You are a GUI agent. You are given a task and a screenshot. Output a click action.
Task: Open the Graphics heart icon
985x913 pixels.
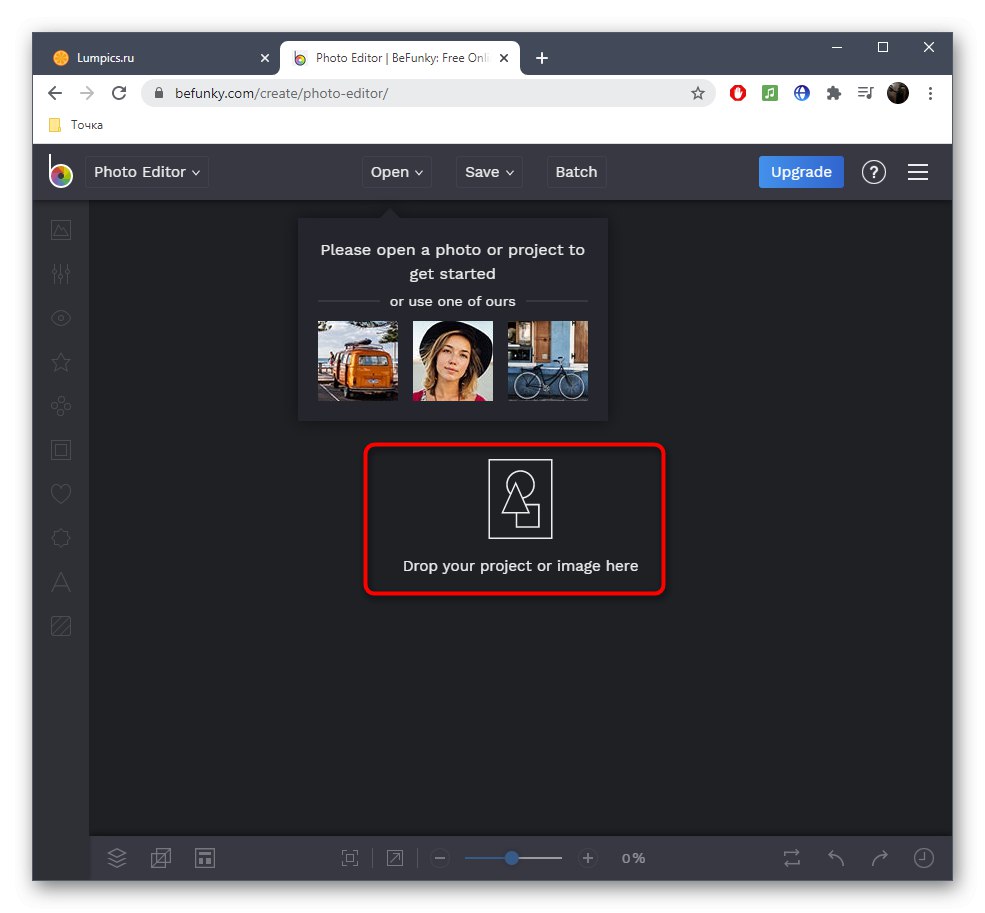click(61, 494)
